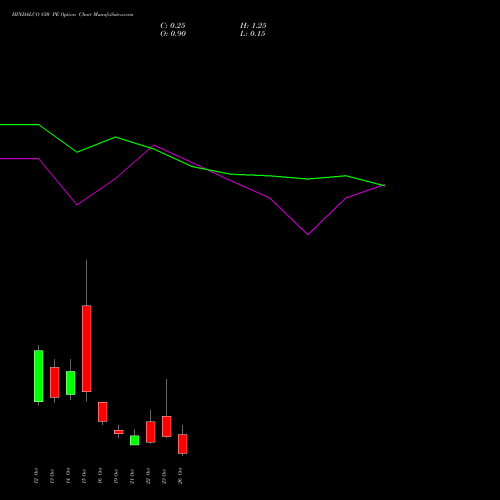The width and height of the screenshot is (500, 500).
Task: Click the '22 Oct' date label
Action: pyautogui.click(x=148, y=476)
